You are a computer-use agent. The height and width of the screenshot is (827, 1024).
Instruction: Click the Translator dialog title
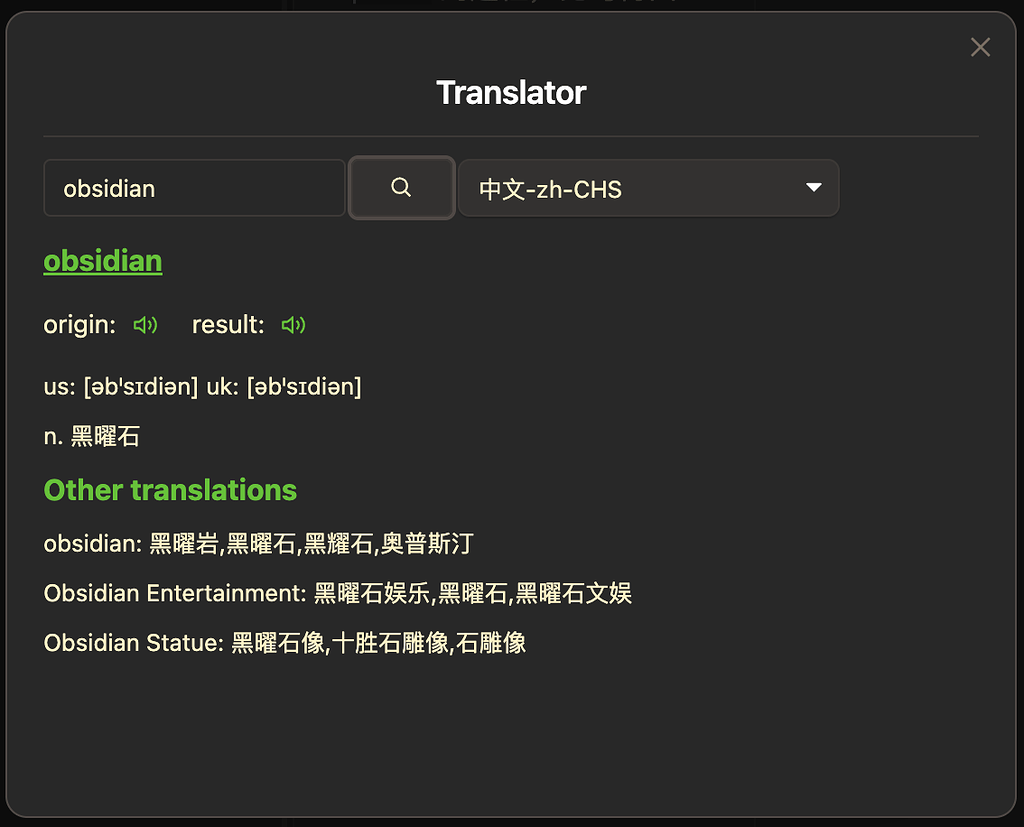[511, 92]
